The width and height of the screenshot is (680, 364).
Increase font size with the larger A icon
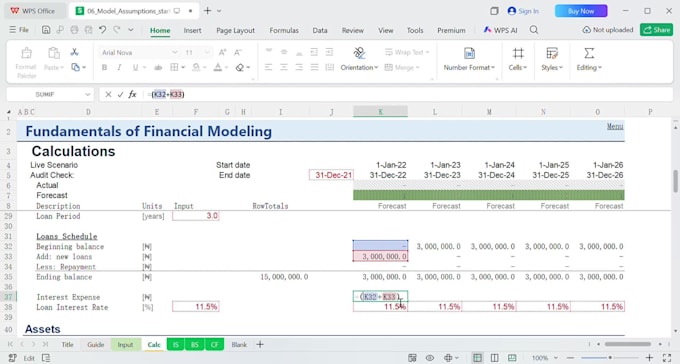(x=222, y=52)
